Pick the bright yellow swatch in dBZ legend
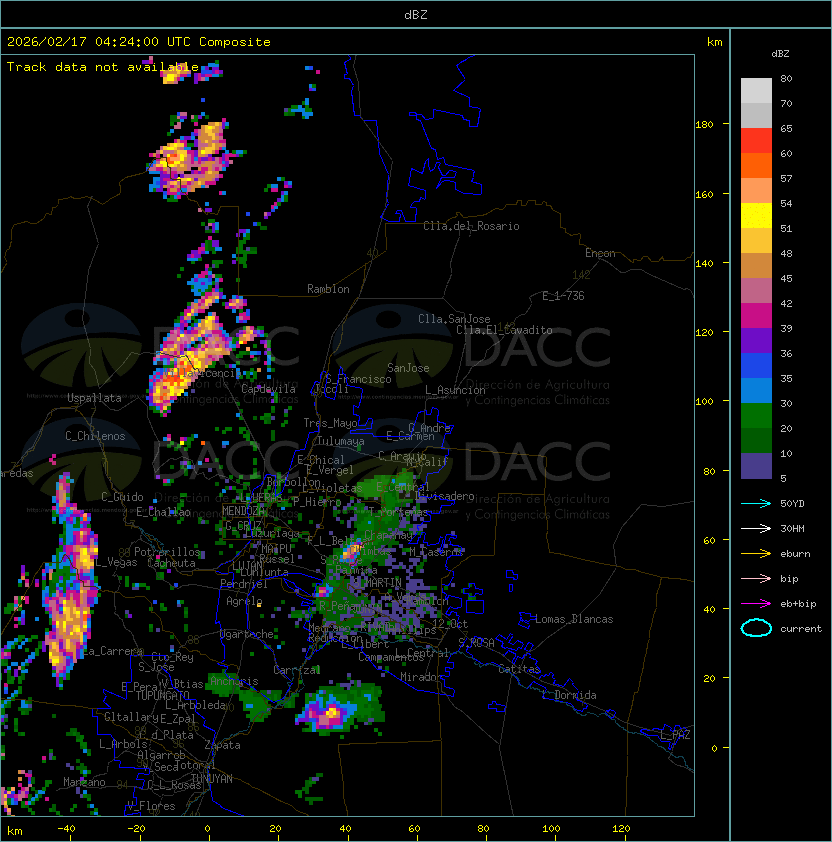The width and height of the screenshot is (832, 842). pyautogui.click(x=756, y=216)
